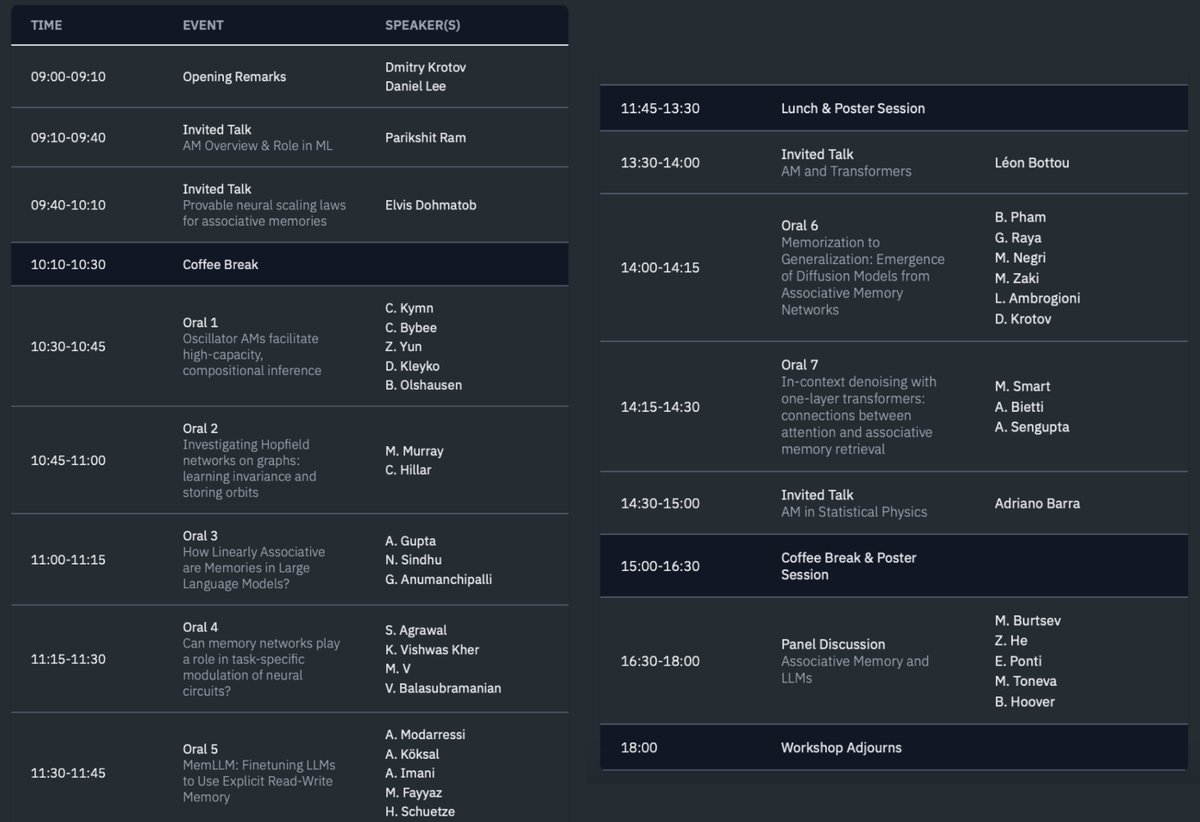Click panelist M. Burtsev

point(1028,621)
